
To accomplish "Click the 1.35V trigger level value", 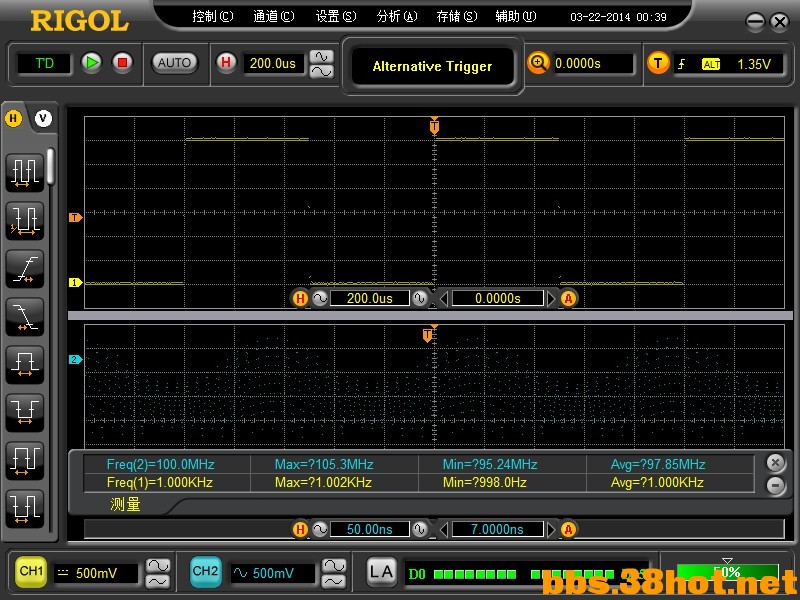I will (754, 64).
